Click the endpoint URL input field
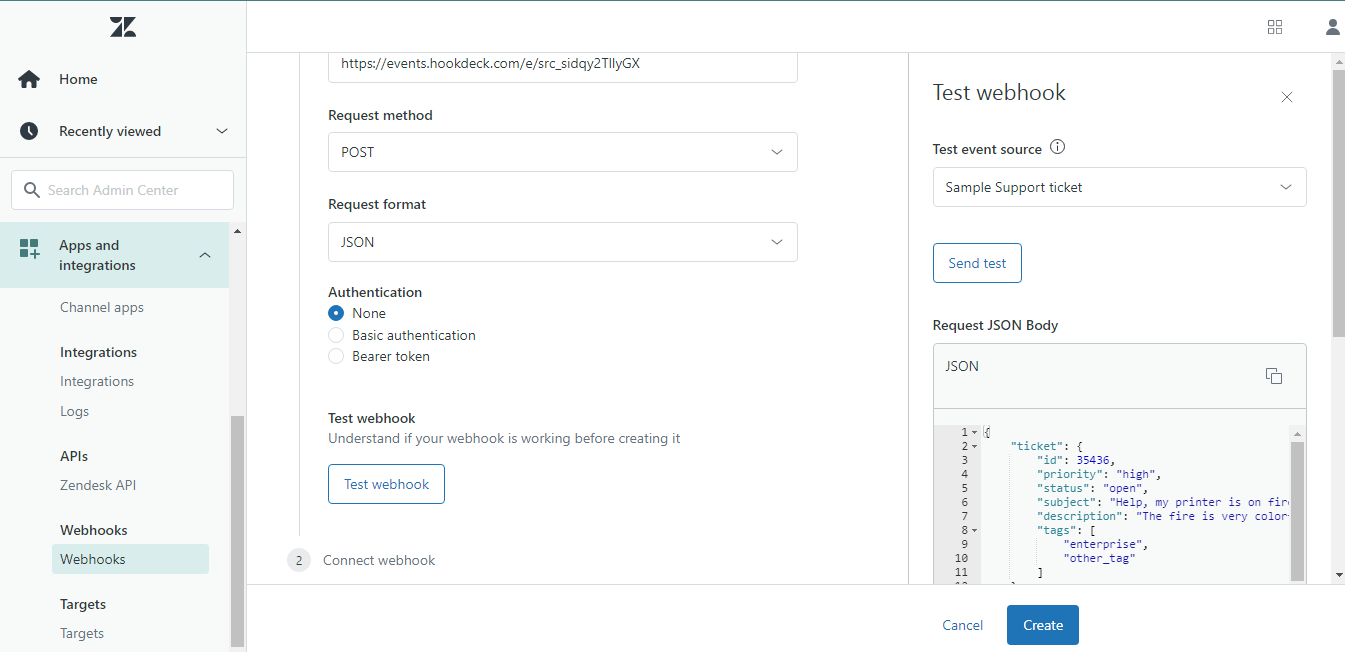This screenshot has height=652, width=1345. pos(562,63)
